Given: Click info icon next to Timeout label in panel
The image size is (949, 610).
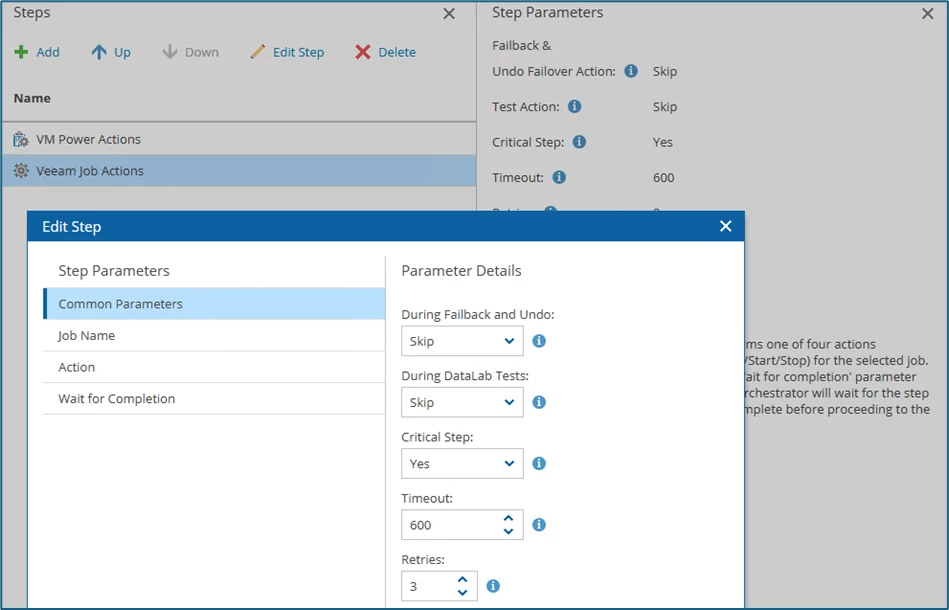Looking at the screenshot, I should (x=559, y=177).
